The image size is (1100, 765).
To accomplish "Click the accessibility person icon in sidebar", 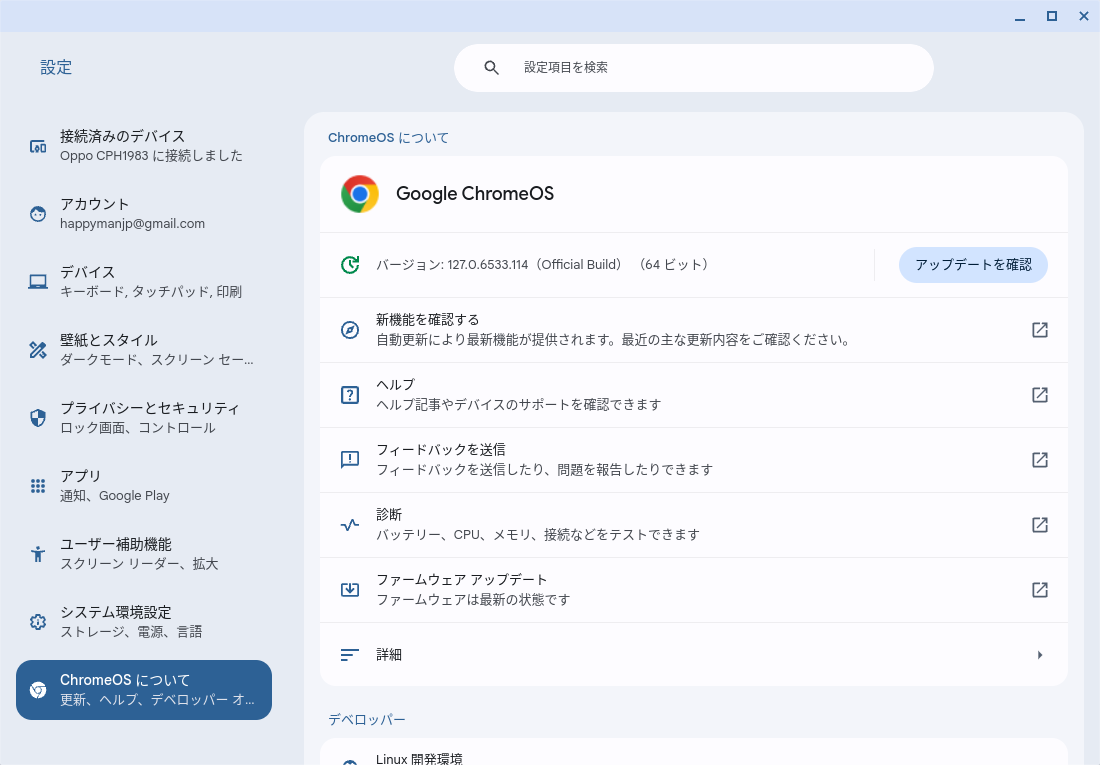I will click(38, 554).
